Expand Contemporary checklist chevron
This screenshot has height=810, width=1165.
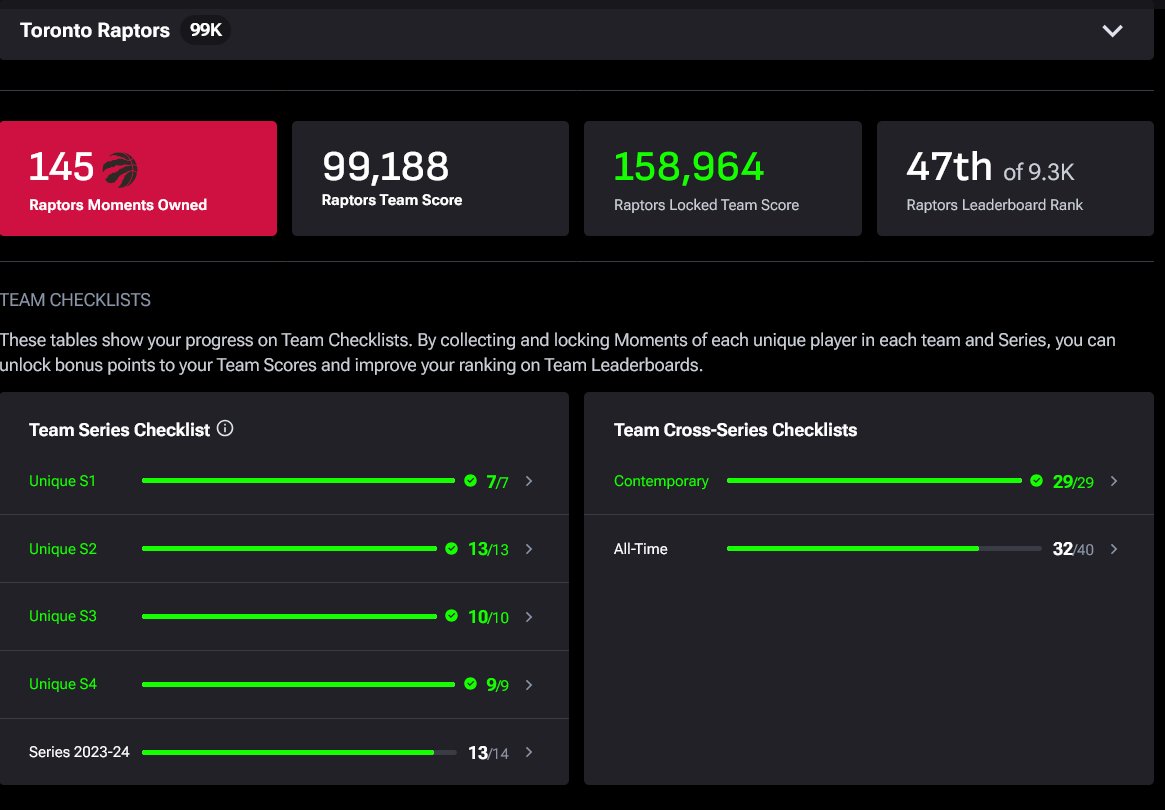point(1114,481)
